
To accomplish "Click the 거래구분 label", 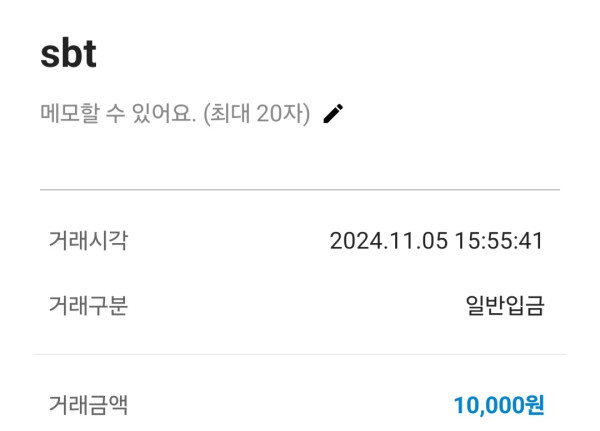I will click(88, 305).
